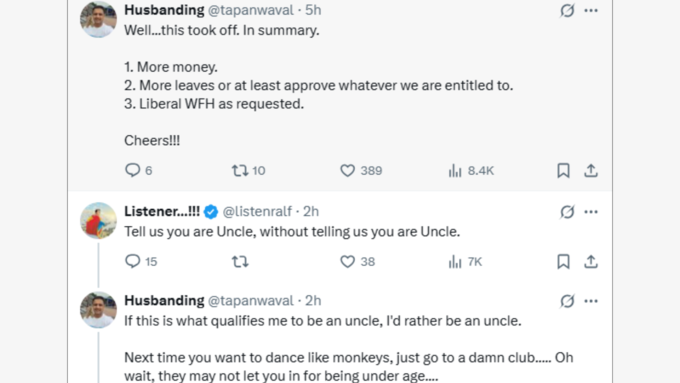Open more options on Husbanding's reply tweet
Screen dimensions: 680x383
coord(591,301)
